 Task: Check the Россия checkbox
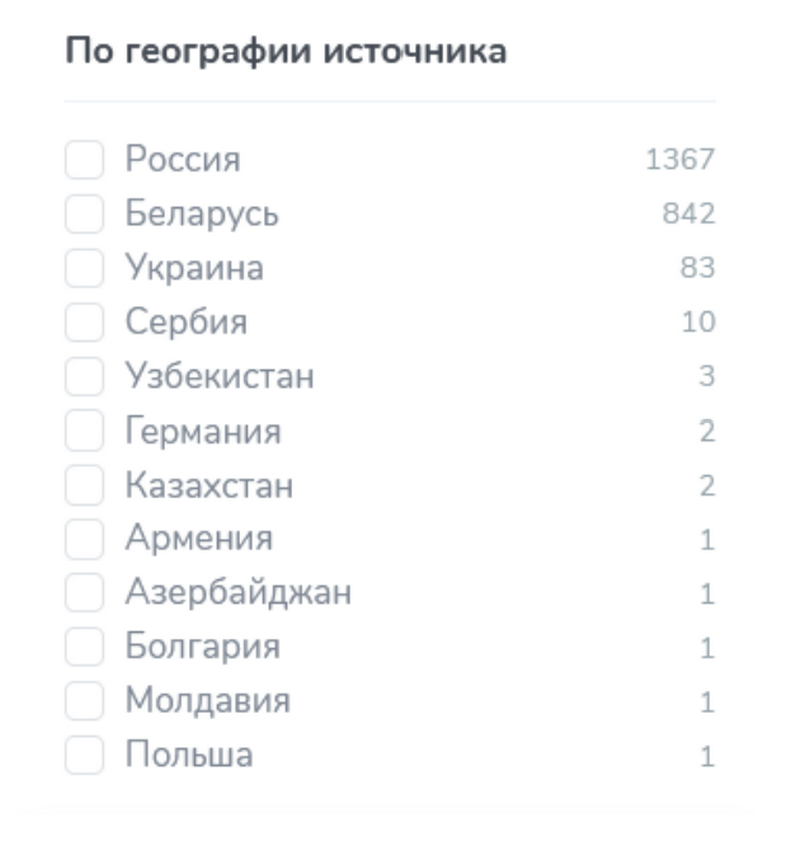[84, 160]
